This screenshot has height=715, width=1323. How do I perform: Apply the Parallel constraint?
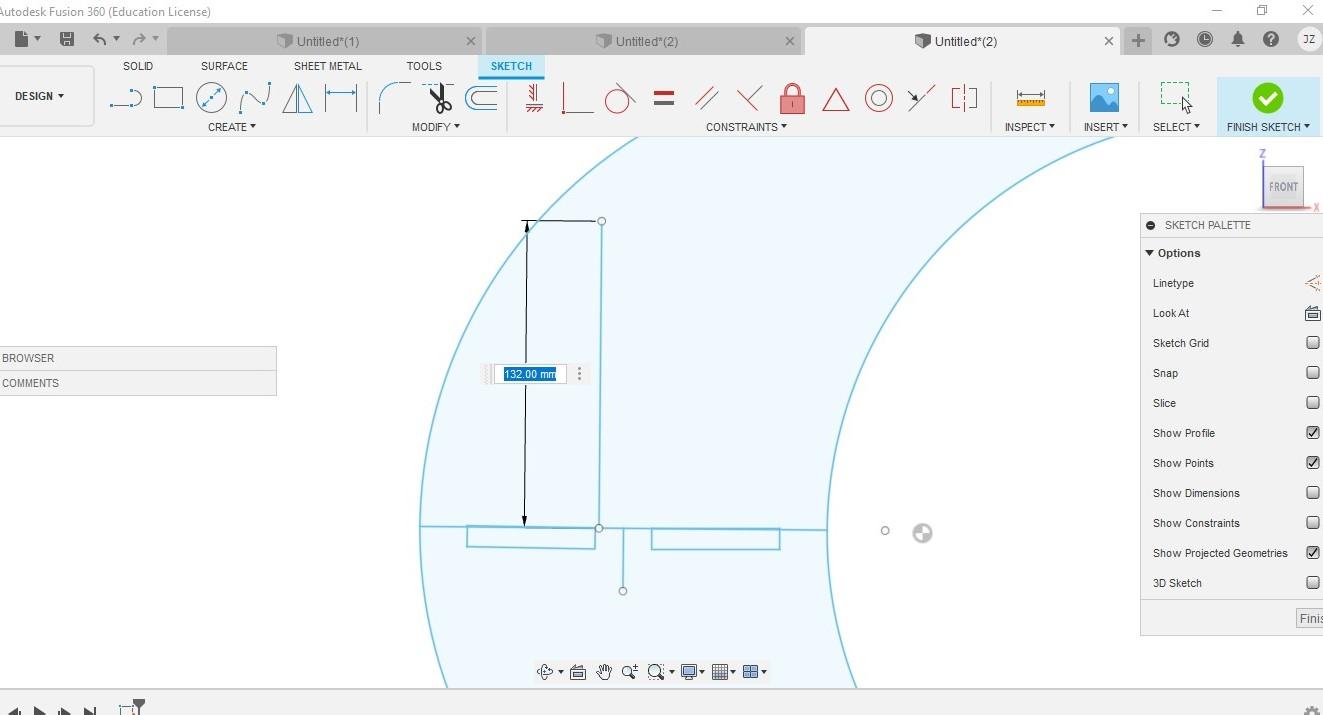706,98
